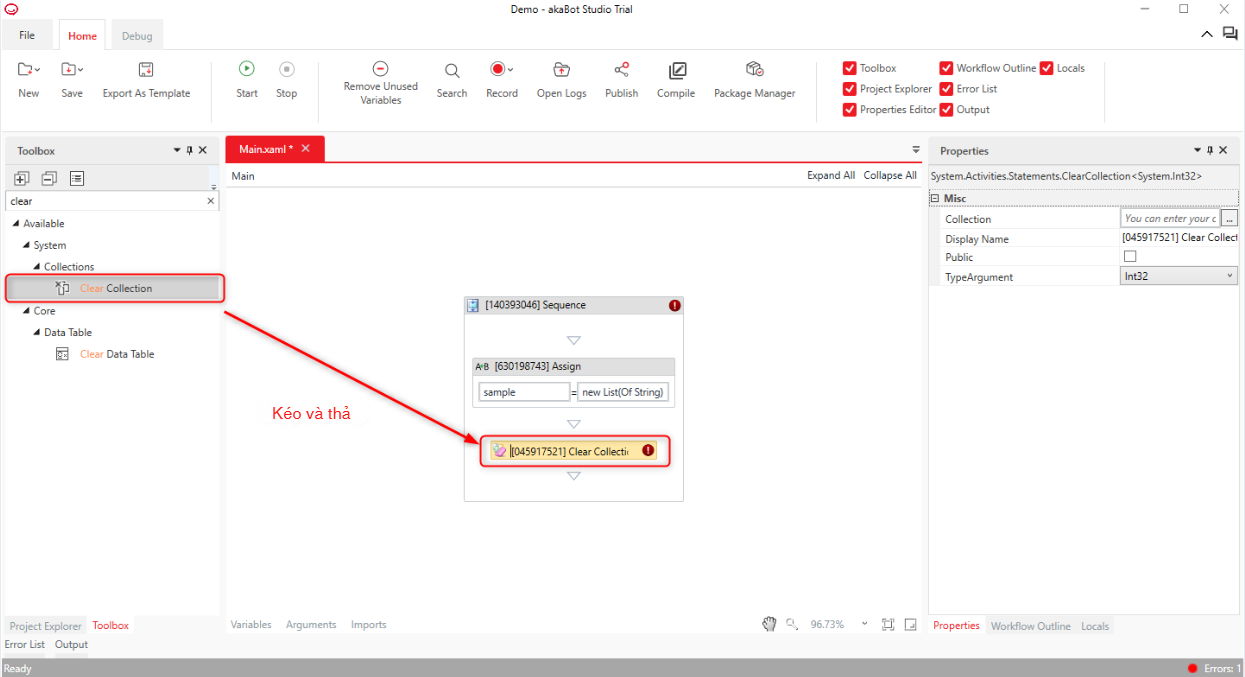This screenshot has width=1245, height=677.
Task: Toggle the Workflow Outline checkbox
Action: (x=946, y=68)
